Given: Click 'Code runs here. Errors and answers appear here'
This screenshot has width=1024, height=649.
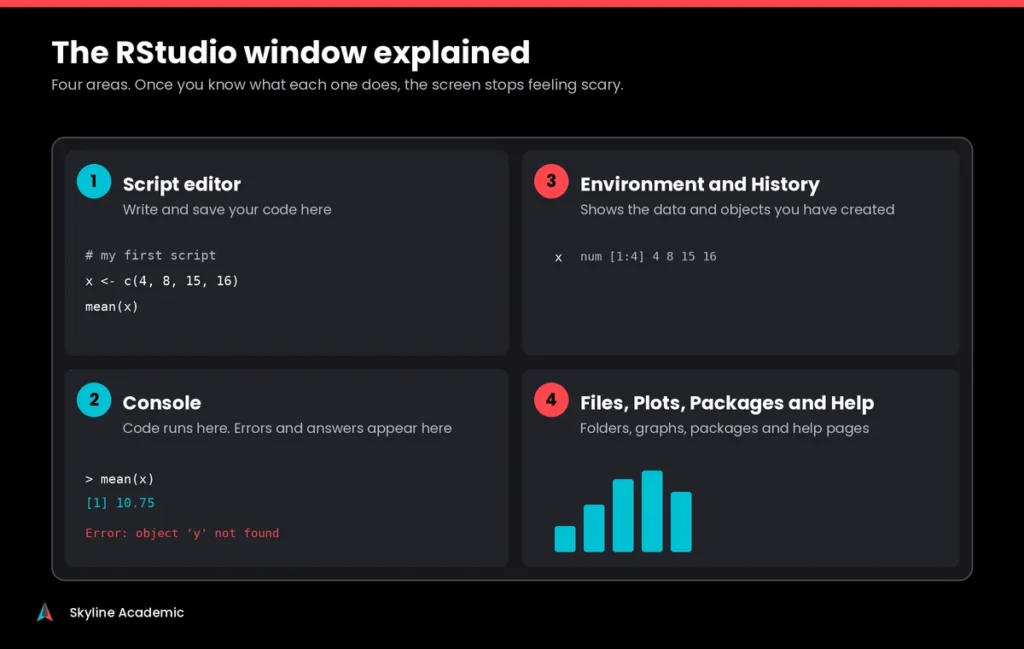Looking at the screenshot, I should (287, 428).
